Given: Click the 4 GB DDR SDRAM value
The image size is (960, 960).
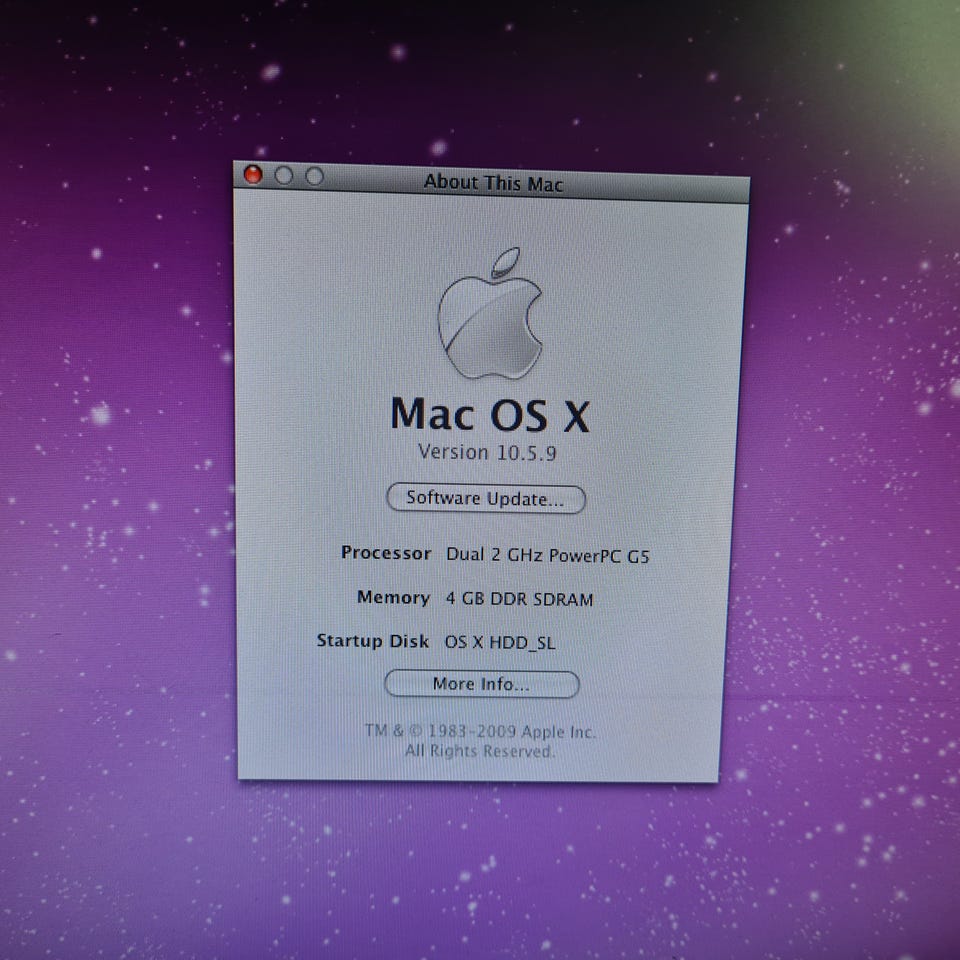Looking at the screenshot, I should [x=519, y=600].
